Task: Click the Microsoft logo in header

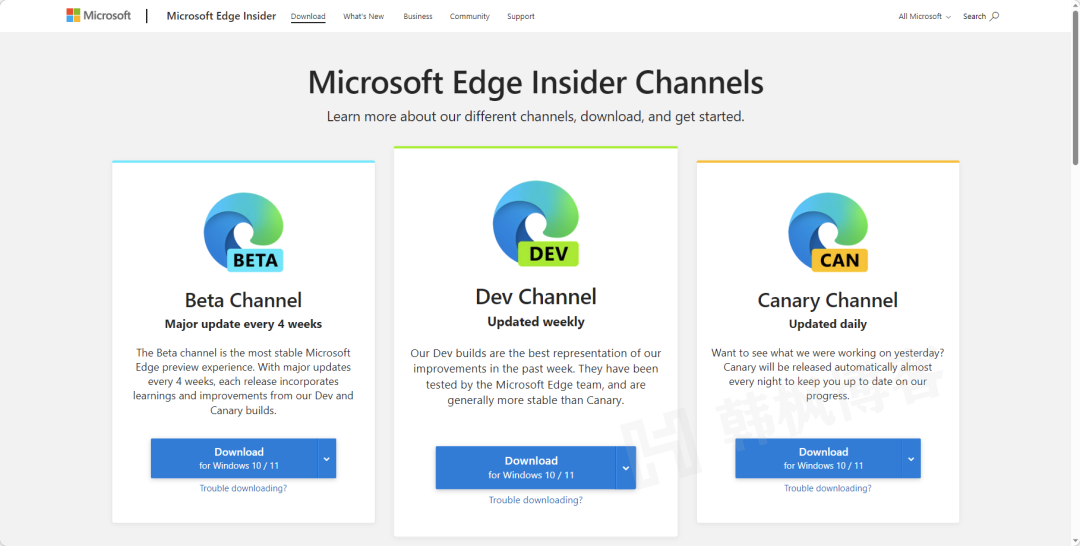Action: [x=99, y=16]
